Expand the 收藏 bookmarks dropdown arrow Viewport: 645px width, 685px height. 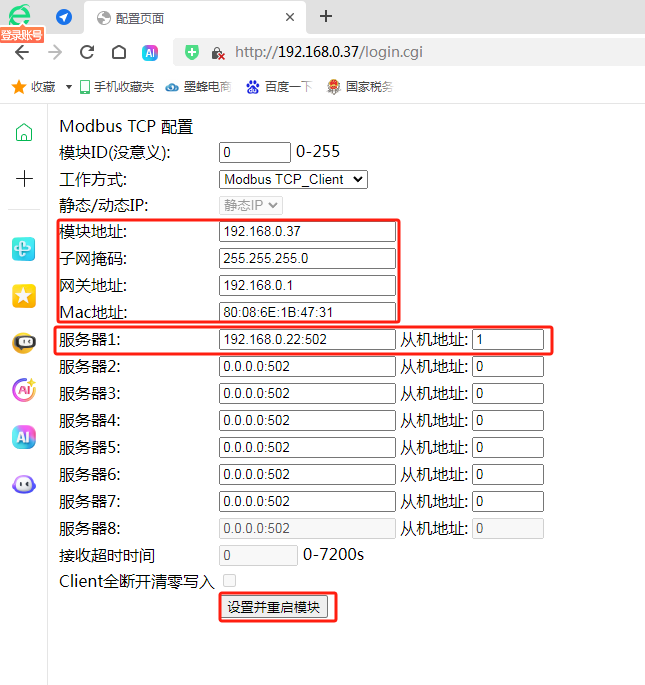coord(69,87)
